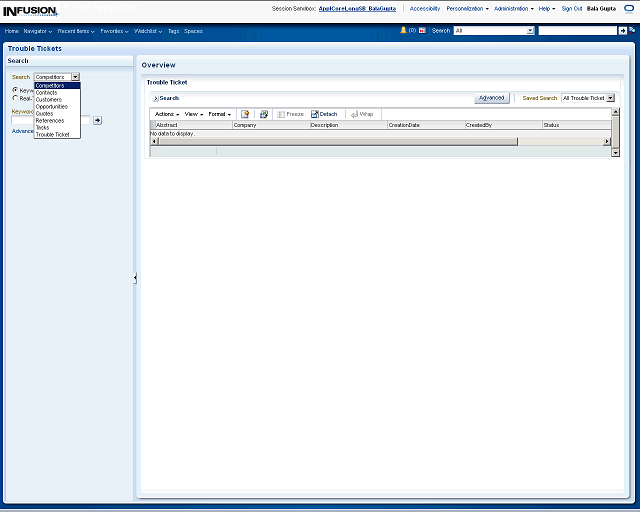The height and width of the screenshot is (512, 640).
Task: Click the table scroll left arrow
Action: (x=154, y=141)
